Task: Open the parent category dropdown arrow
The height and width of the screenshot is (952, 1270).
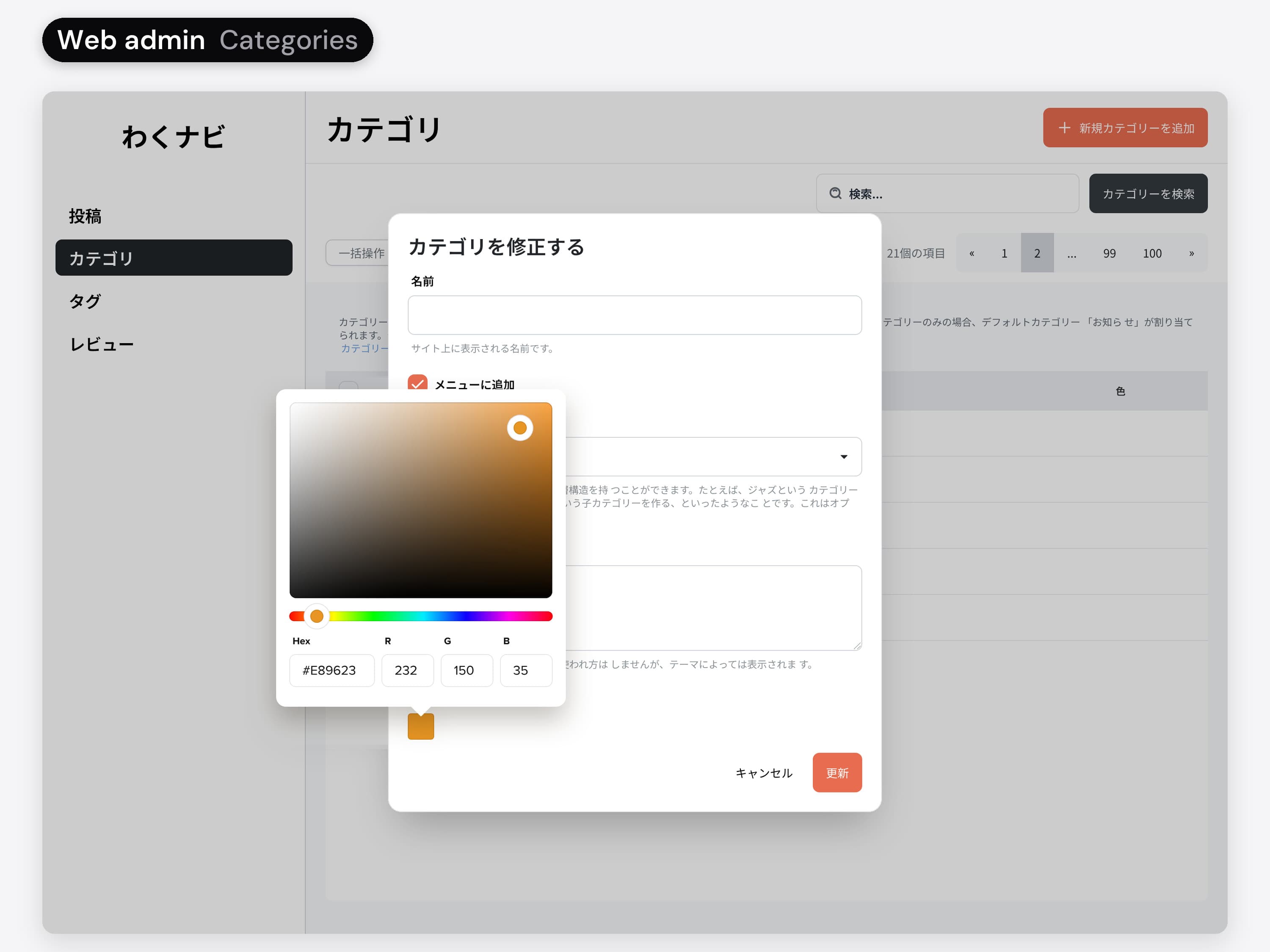Action: [x=844, y=457]
